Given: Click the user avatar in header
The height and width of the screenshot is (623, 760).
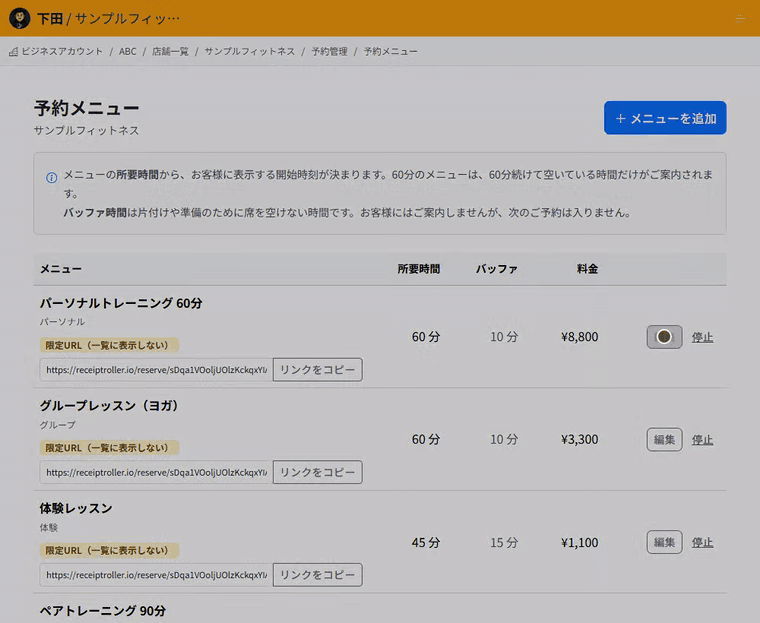Looking at the screenshot, I should (x=19, y=18).
